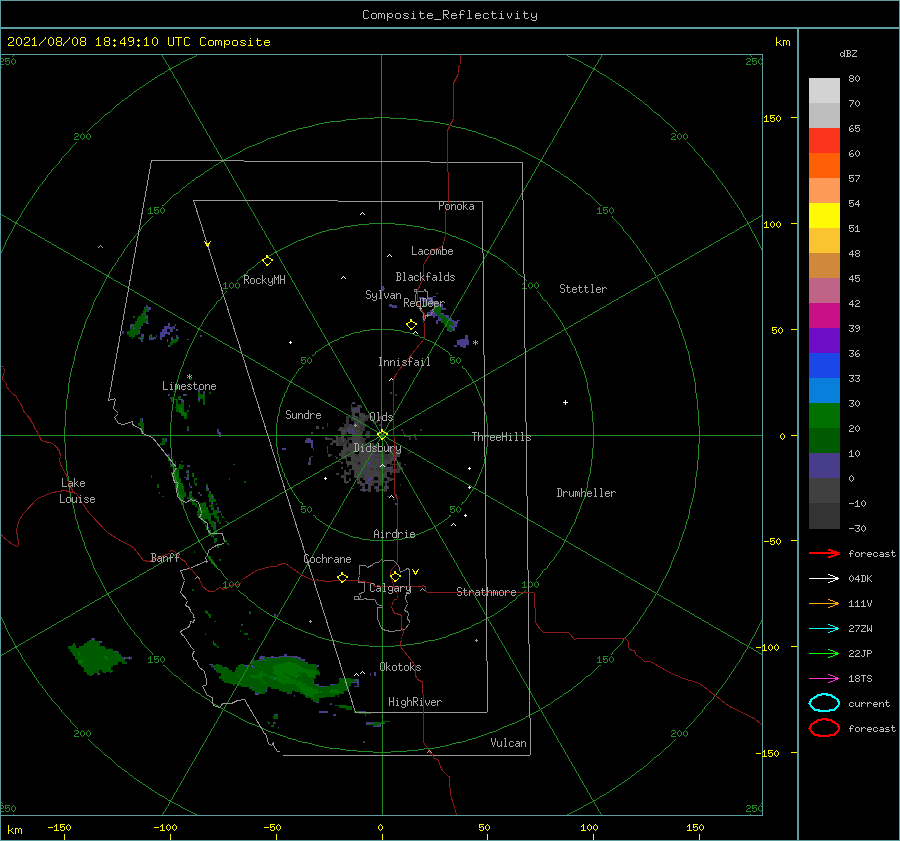The height and width of the screenshot is (841, 900).
Task: Click the km unit label at top right
Action: (x=782, y=42)
